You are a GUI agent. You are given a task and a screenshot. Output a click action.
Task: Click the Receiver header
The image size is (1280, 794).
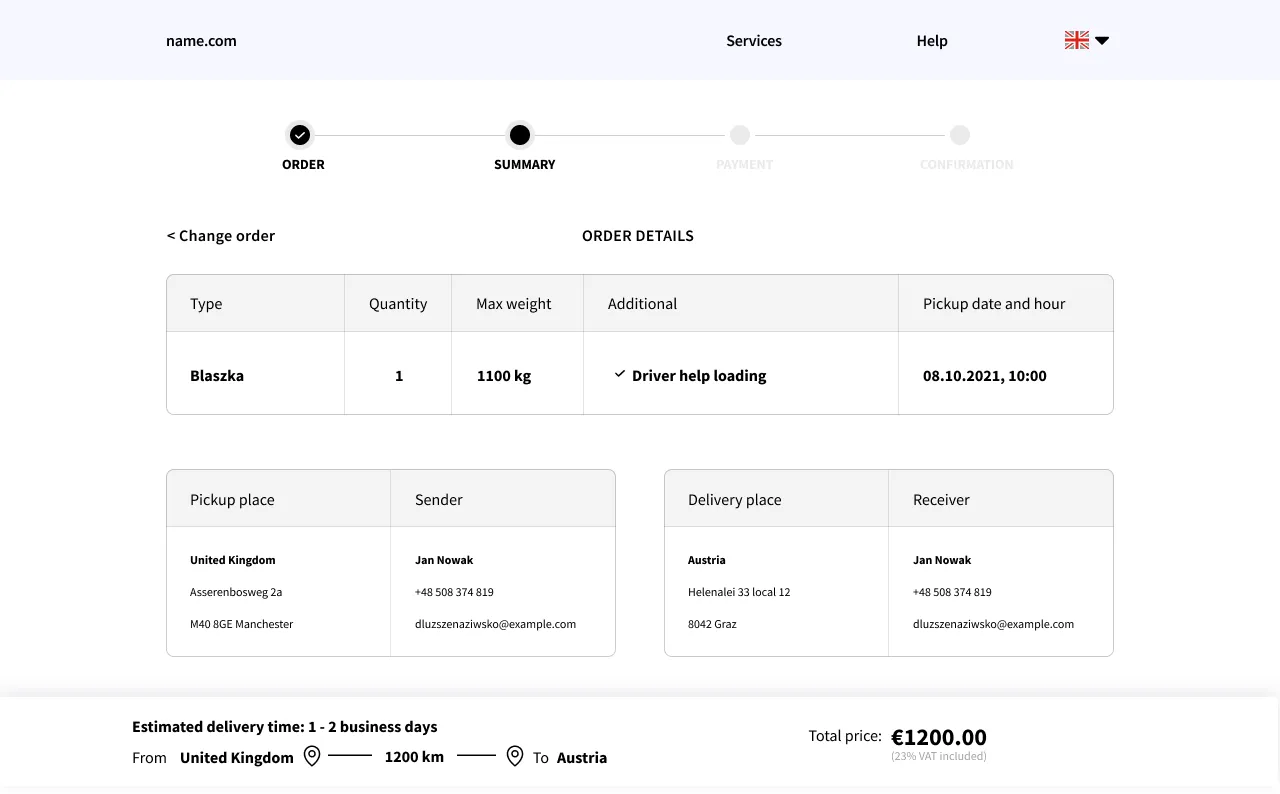pyautogui.click(x=941, y=500)
